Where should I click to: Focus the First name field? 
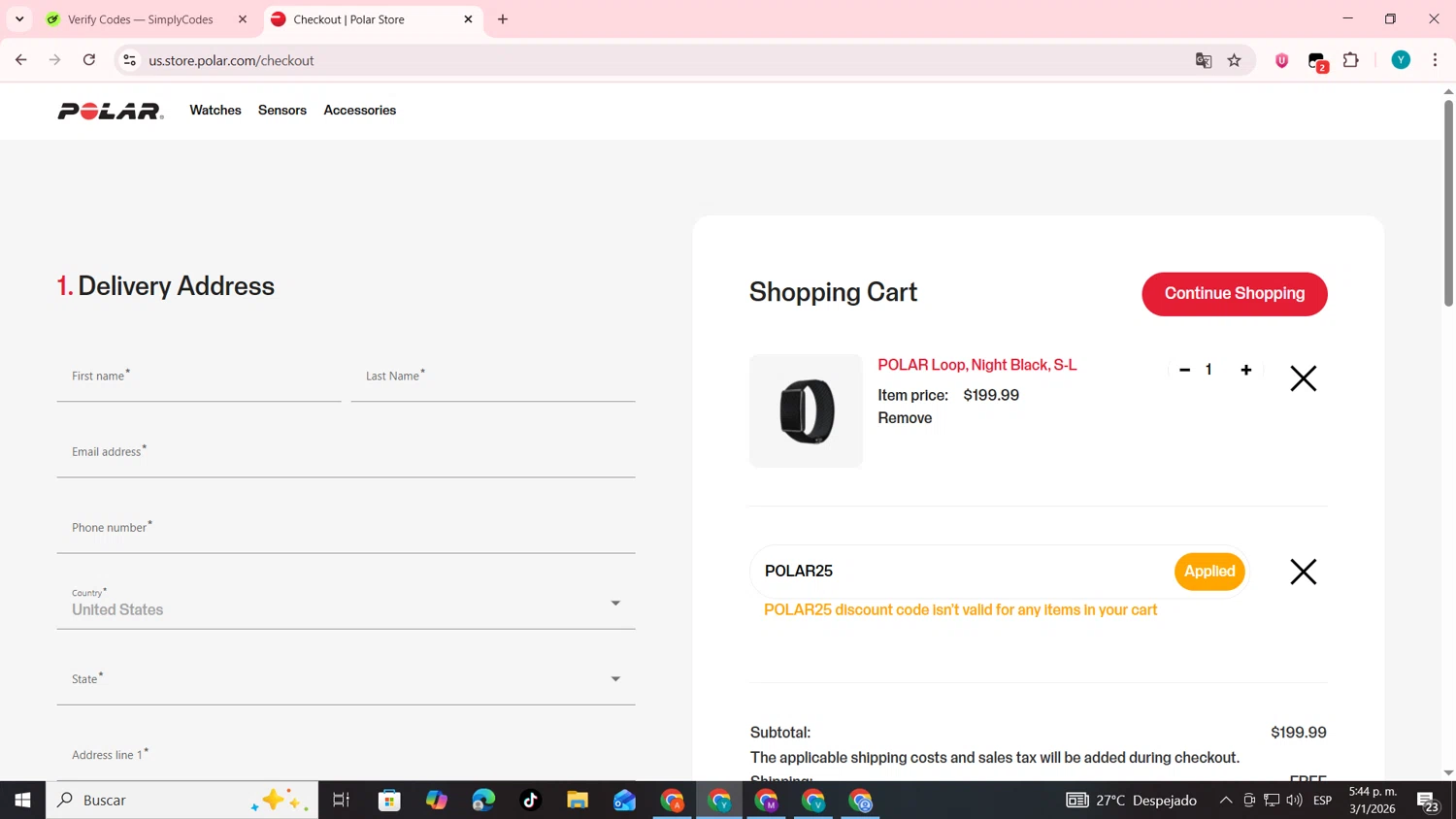[x=199, y=377]
